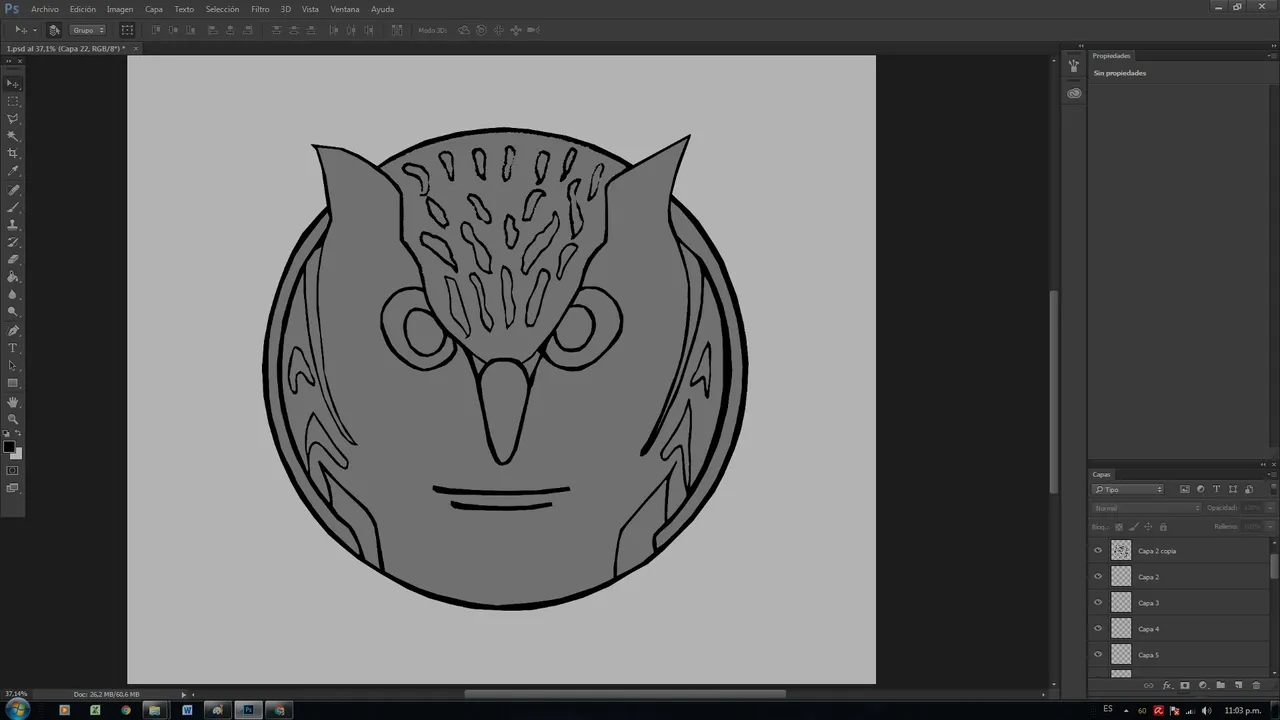Click the foreground black color swatch

click(x=9, y=447)
